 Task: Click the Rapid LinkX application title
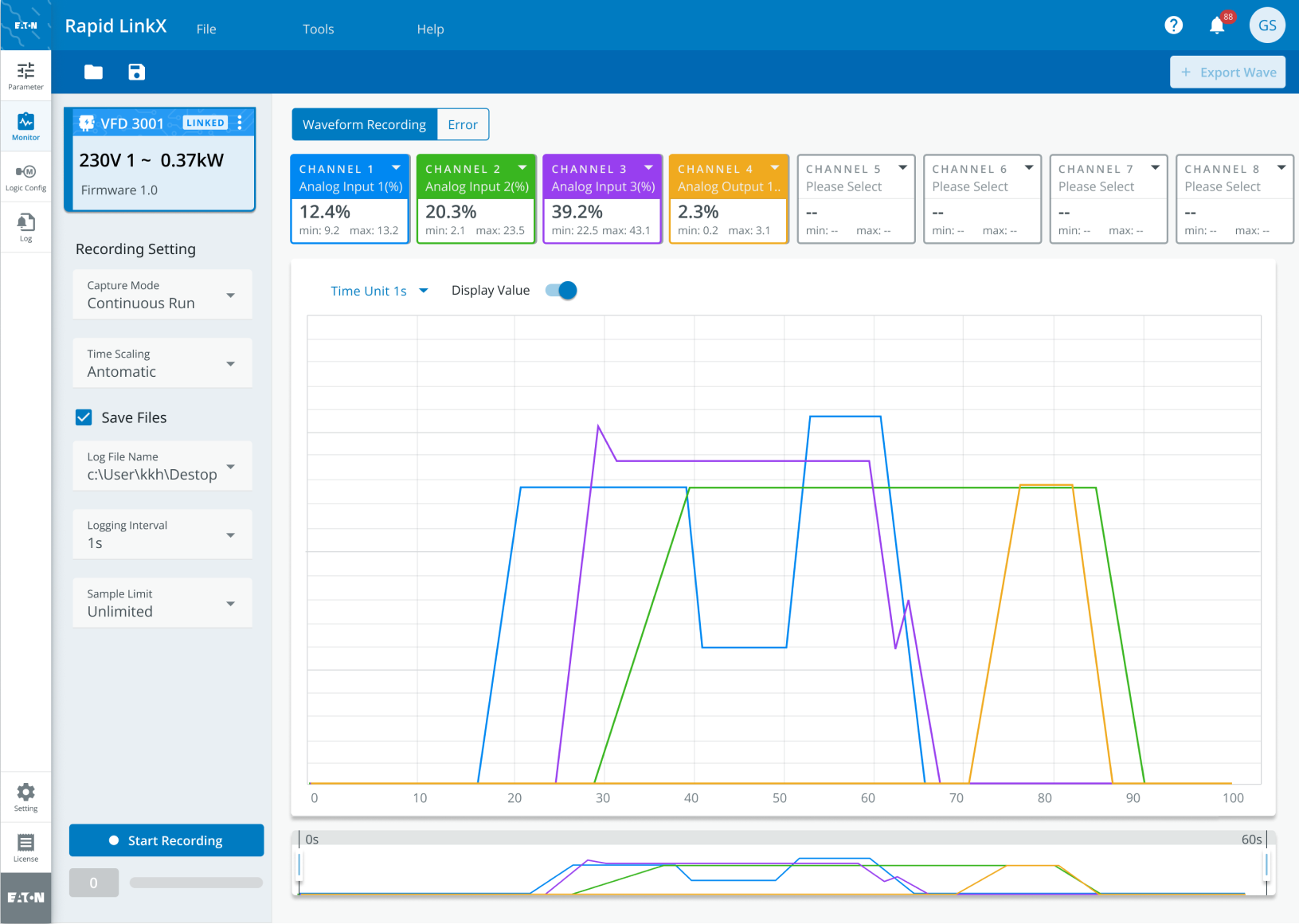pos(115,26)
